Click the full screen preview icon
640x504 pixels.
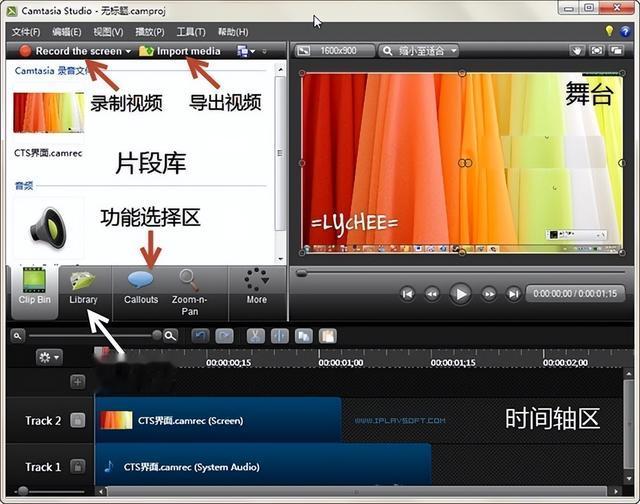pyautogui.click(x=596, y=51)
